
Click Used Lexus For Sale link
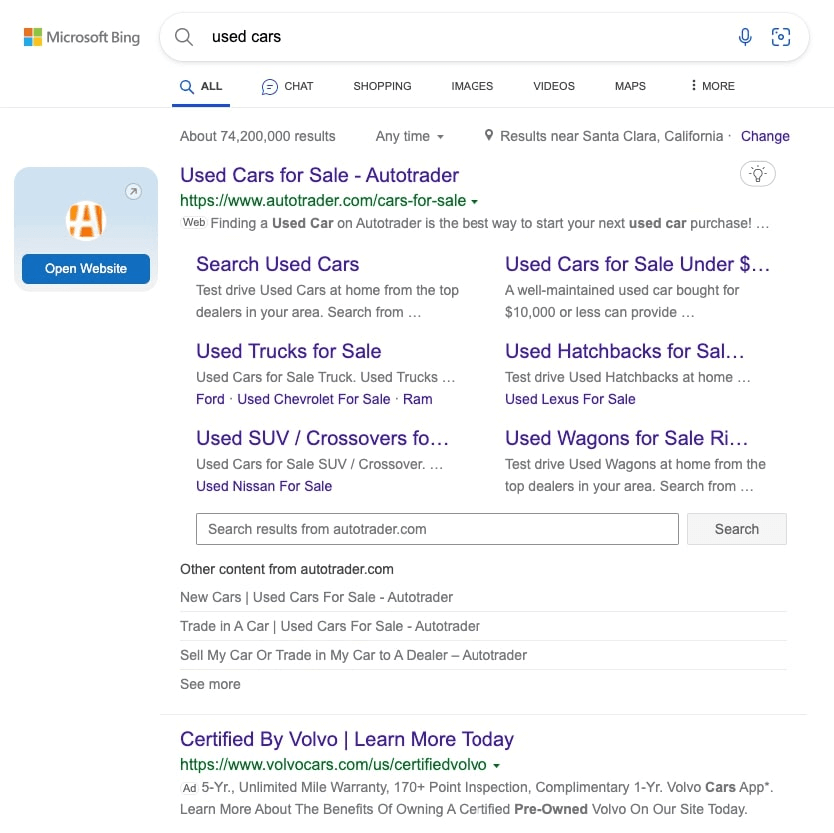tap(570, 399)
